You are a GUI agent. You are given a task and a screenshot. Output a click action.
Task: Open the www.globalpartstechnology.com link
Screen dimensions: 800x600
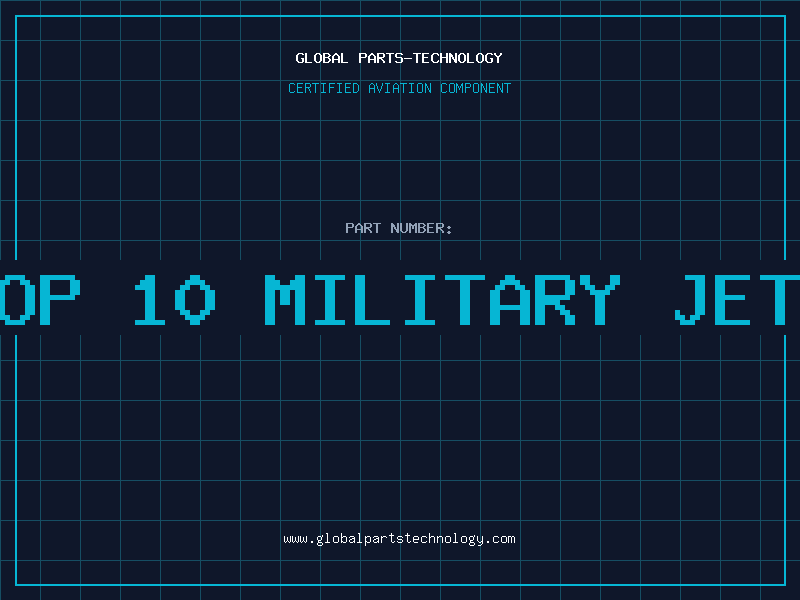399,539
